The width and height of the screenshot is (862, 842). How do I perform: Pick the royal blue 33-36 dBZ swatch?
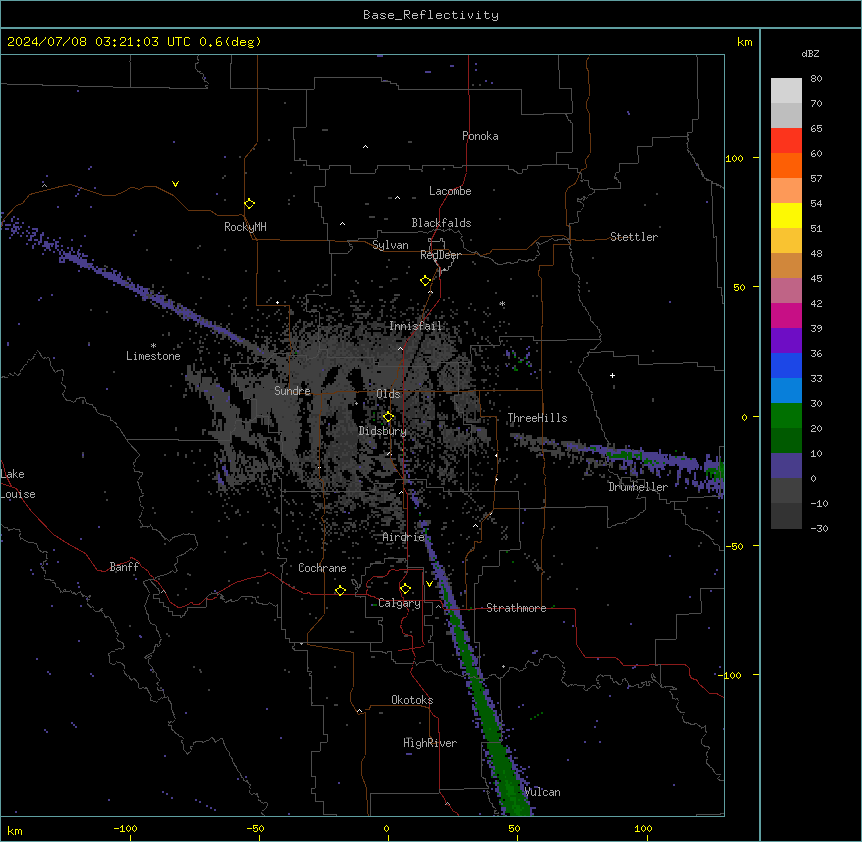[x=786, y=365]
